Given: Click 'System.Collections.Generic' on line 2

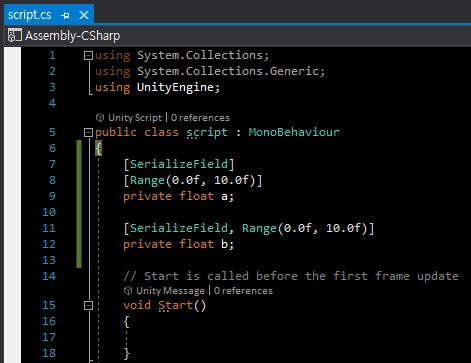Looking at the screenshot, I should pyautogui.click(x=228, y=71).
